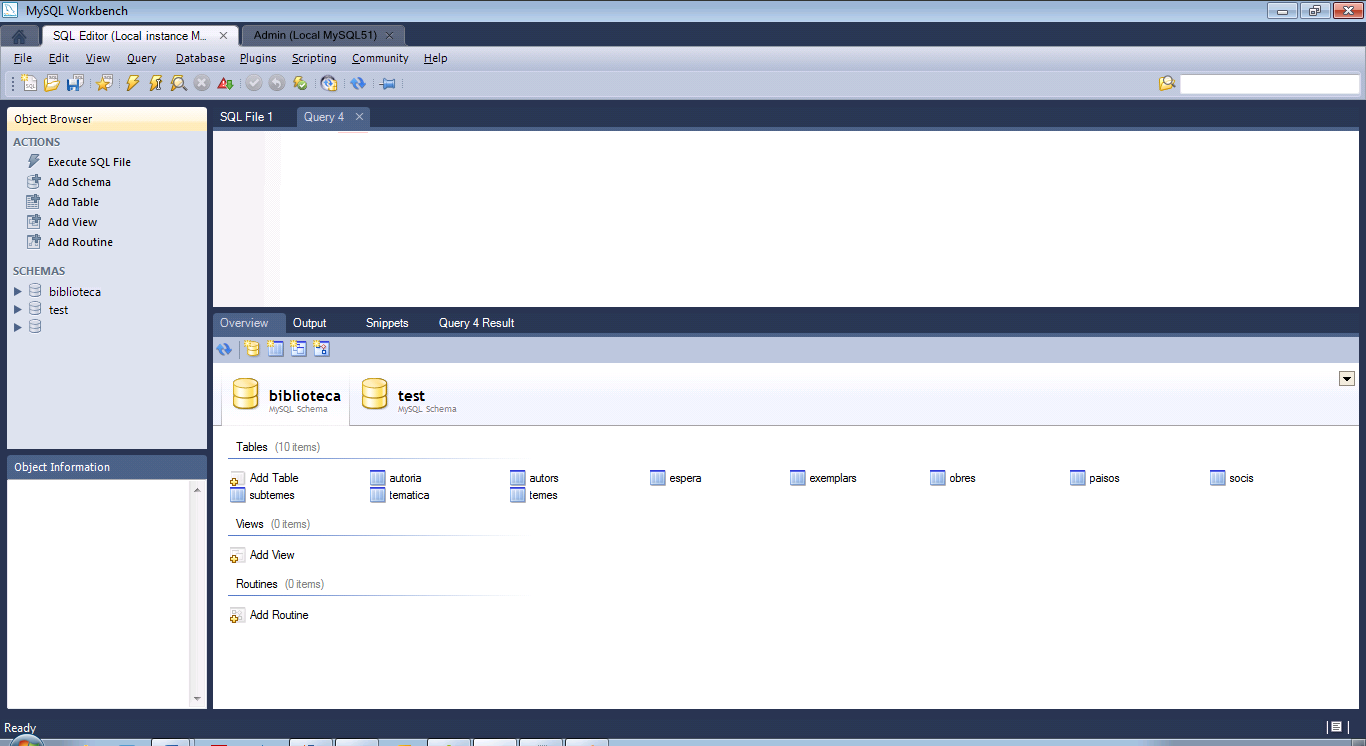The height and width of the screenshot is (746, 1366).
Task: Open the schema dropdown arrow at right
Action: [1346, 378]
